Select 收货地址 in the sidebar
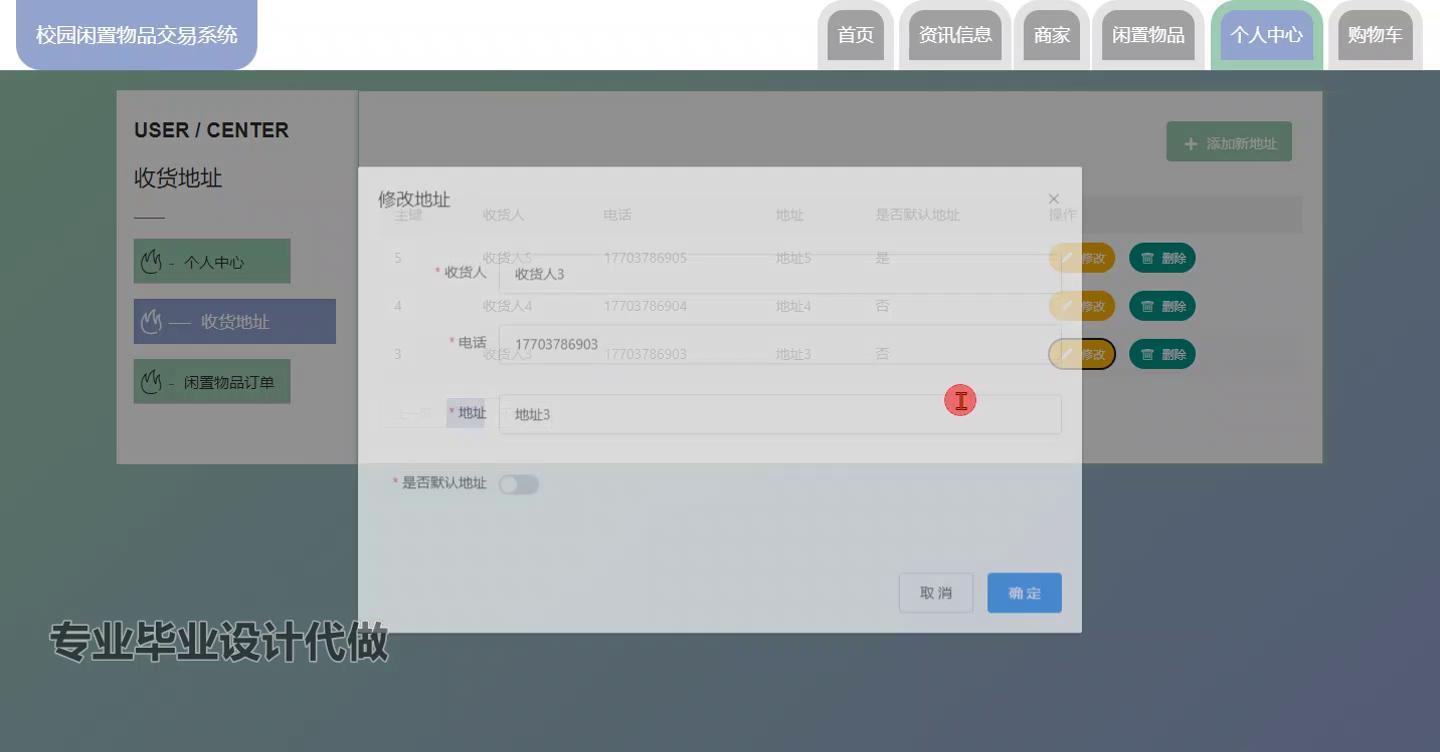This screenshot has height=752, width=1440. (x=235, y=322)
